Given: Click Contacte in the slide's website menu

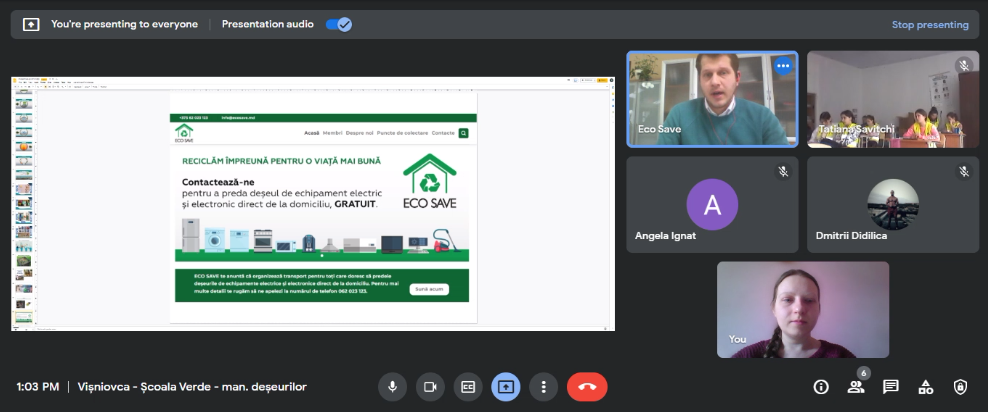Looking at the screenshot, I should 443,133.
